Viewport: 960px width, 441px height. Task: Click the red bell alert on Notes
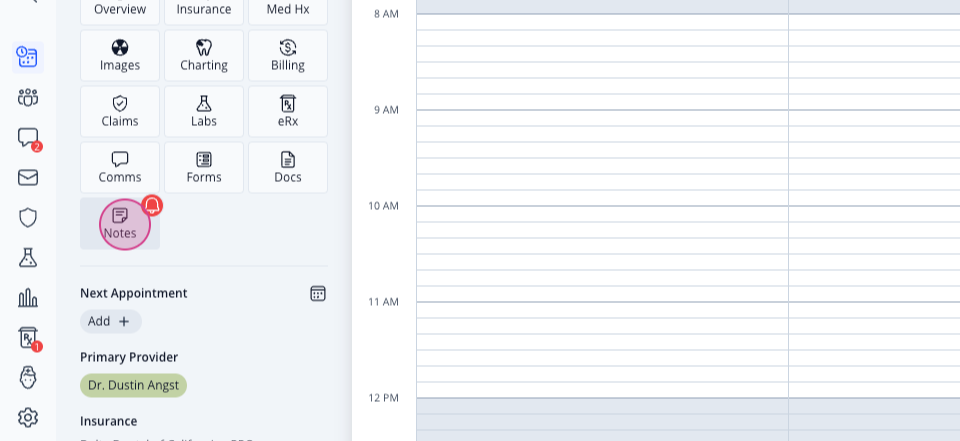coord(152,205)
